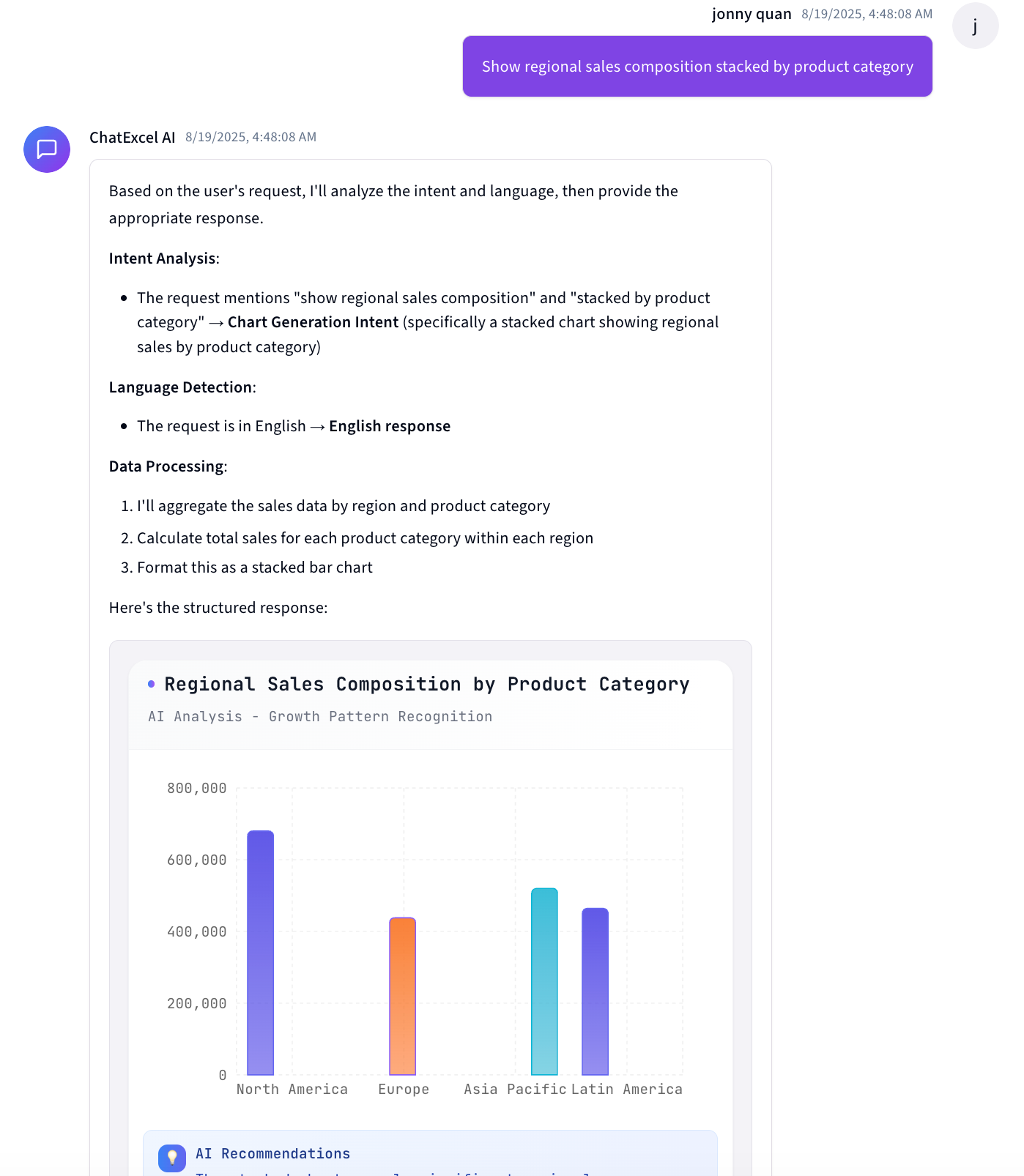The height and width of the screenshot is (1176, 1024).
Task: Click the "Intent Analysis" bold heading
Action: coord(161,258)
